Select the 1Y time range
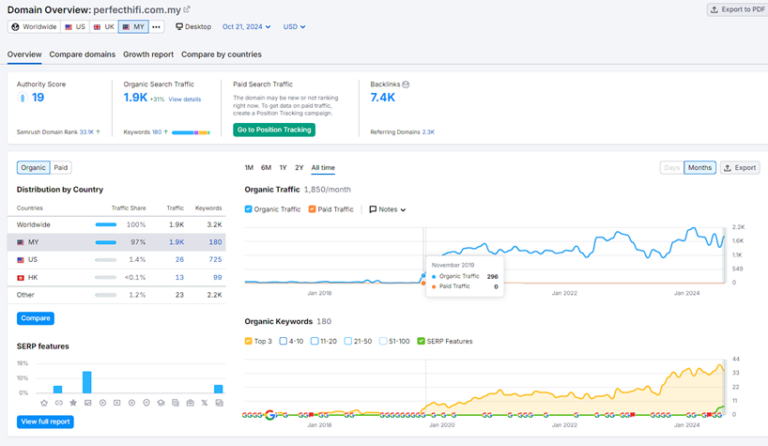The height and width of the screenshot is (446, 768). 283,167
